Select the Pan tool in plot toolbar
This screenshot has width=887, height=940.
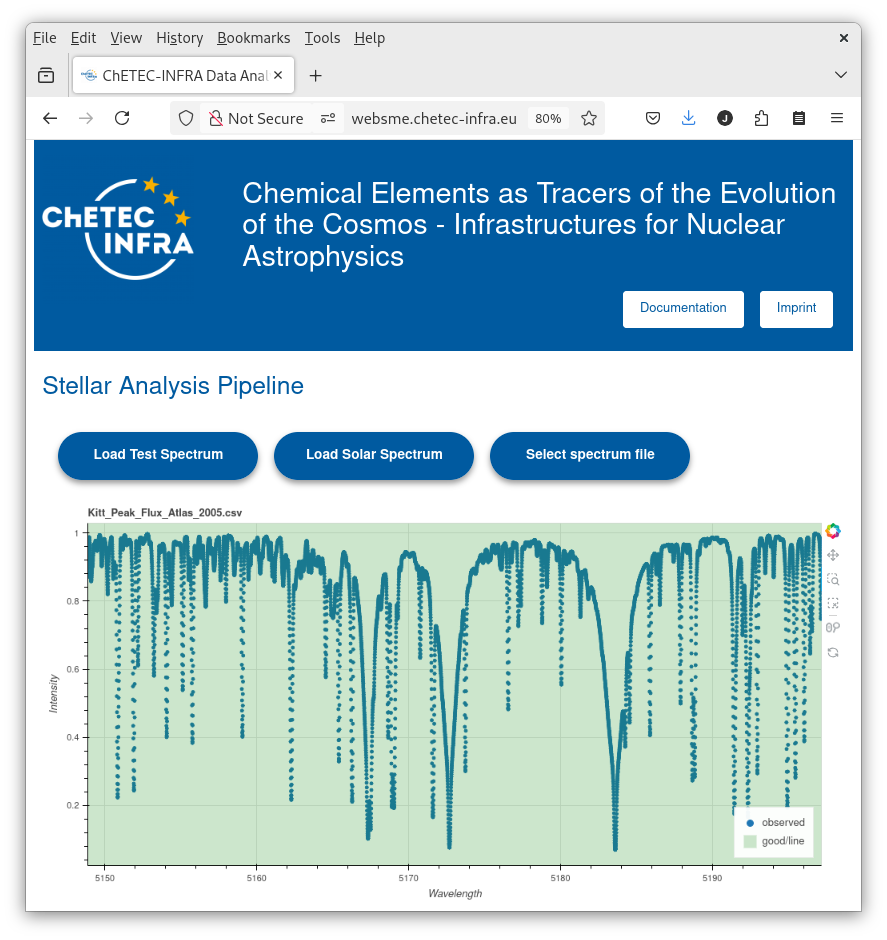[x=832, y=555]
